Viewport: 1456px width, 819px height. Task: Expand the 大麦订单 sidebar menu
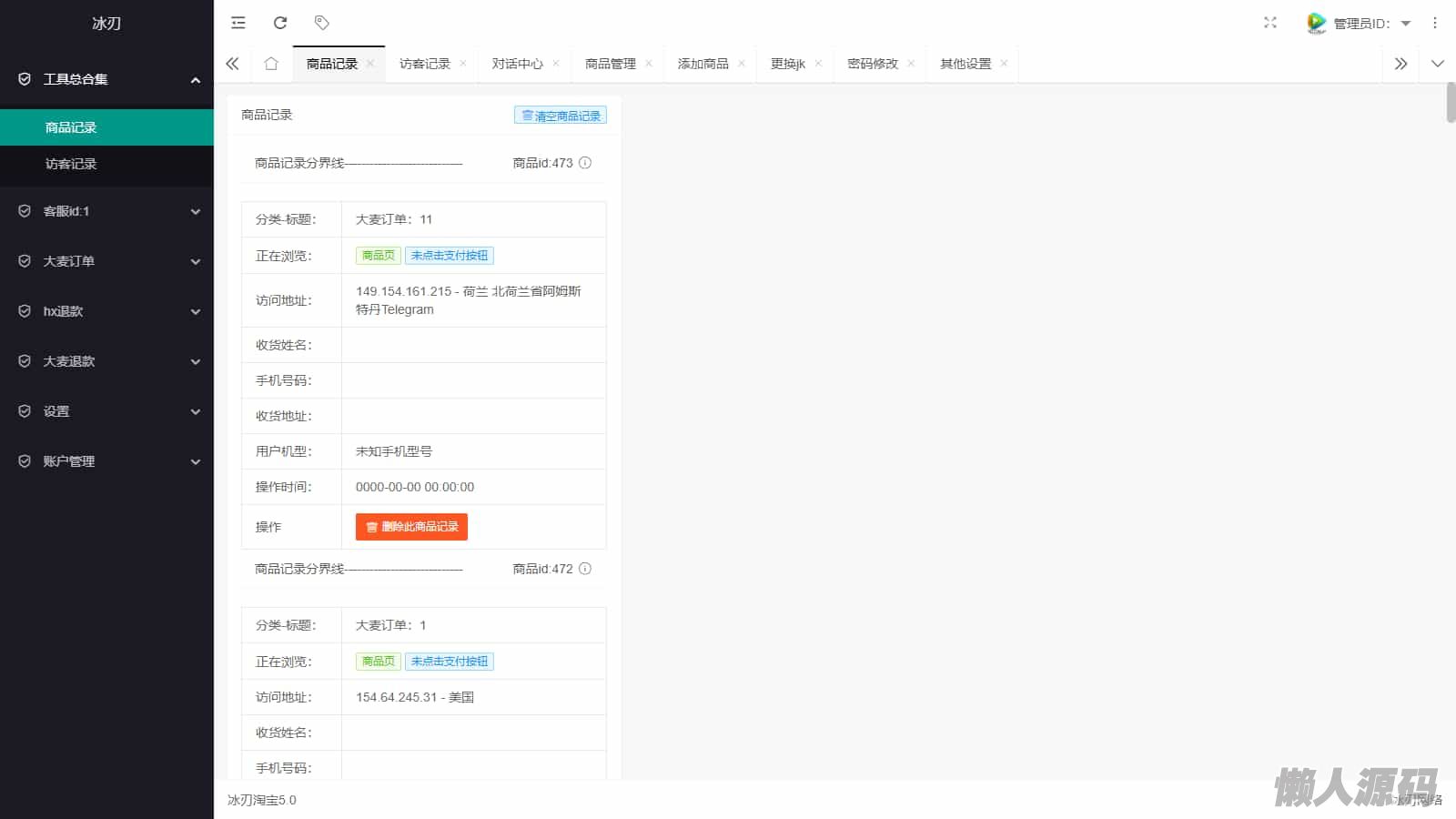[106, 261]
